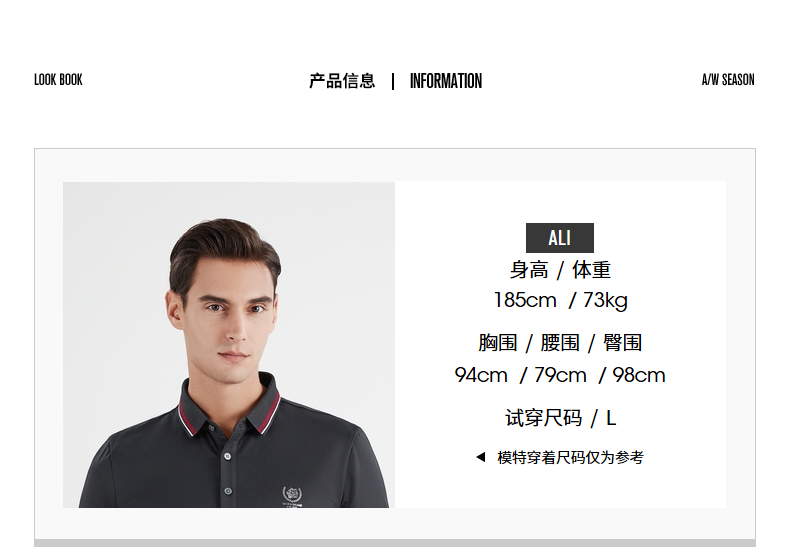
Task: Click the top shirt button on the polo
Action: [227, 456]
